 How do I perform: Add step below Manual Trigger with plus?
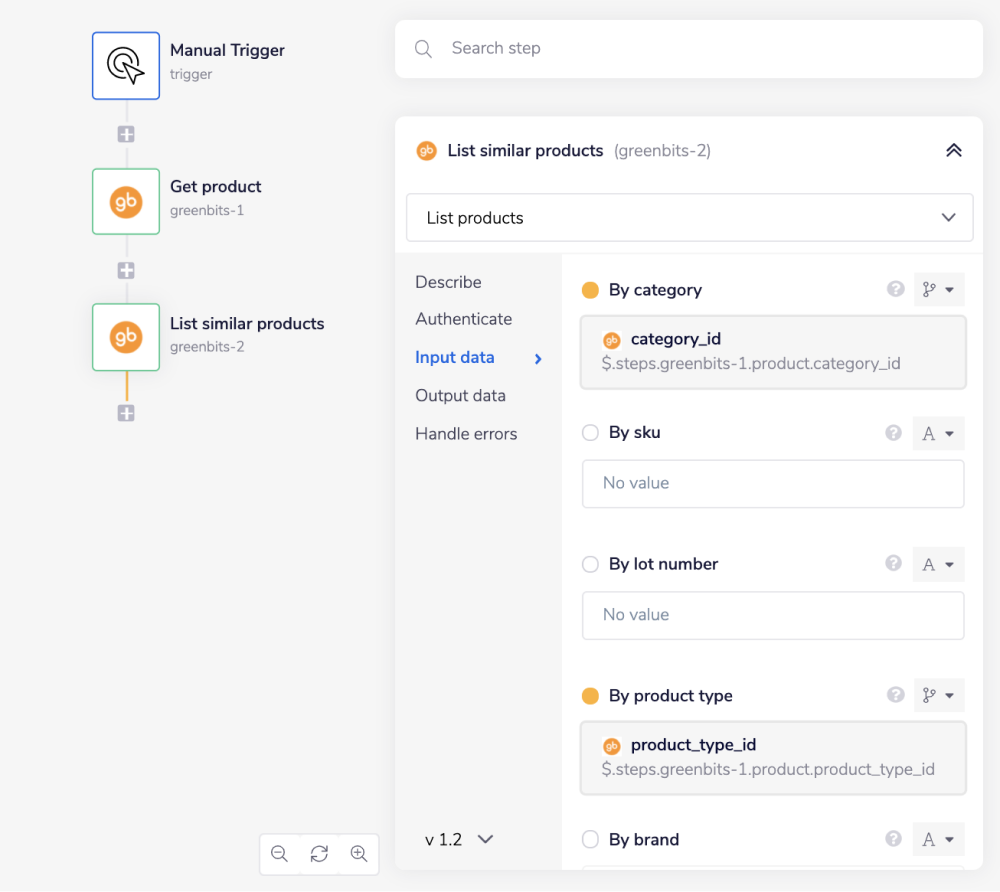click(126, 134)
